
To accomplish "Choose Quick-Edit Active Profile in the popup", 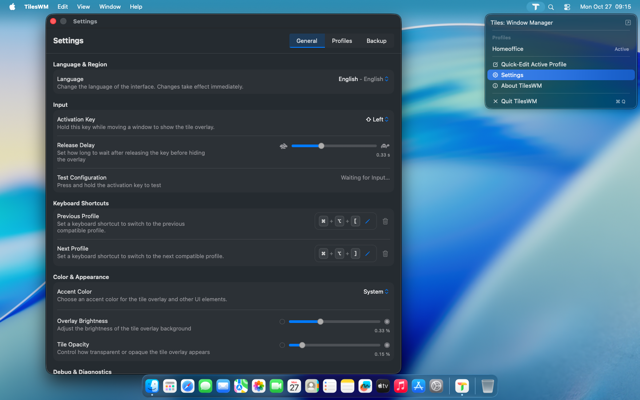I will (561, 64).
